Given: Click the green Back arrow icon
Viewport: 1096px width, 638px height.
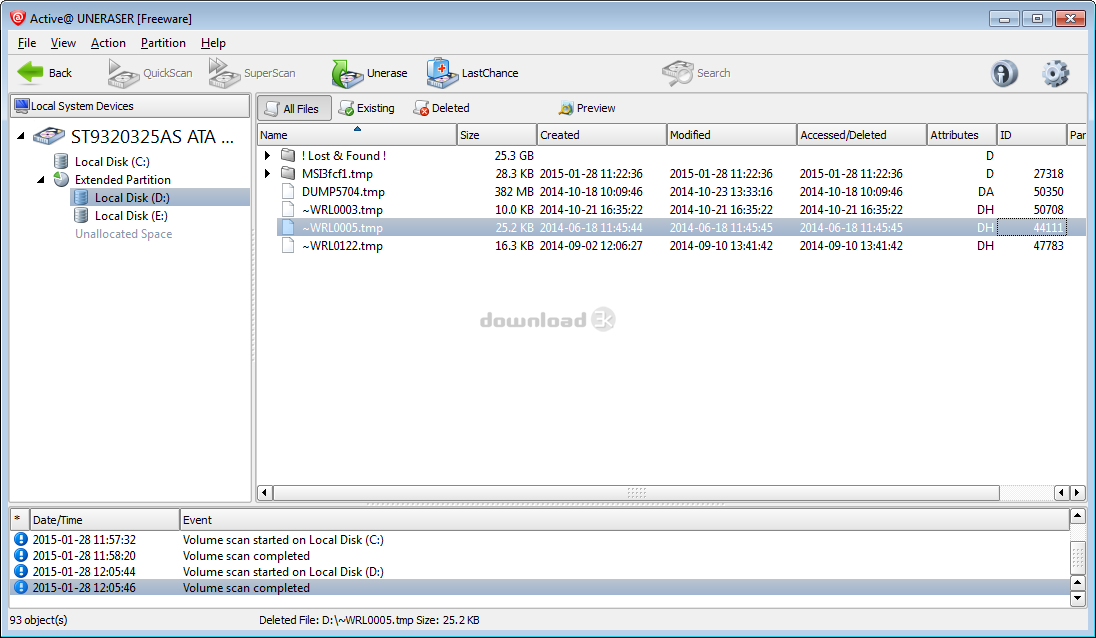Looking at the screenshot, I should click(x=30, y=73).
